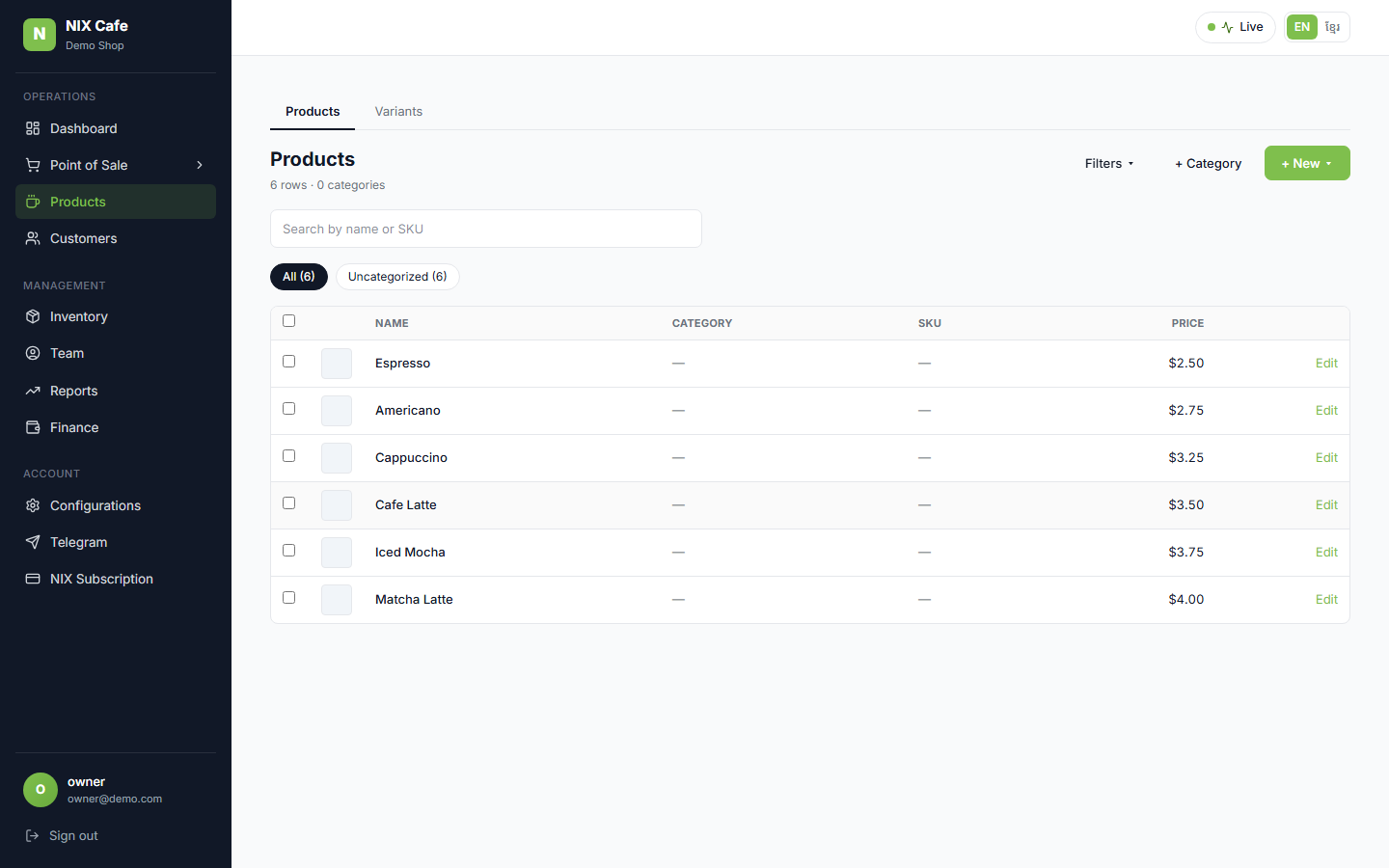Check the Iced Mocha row checkbox

288,551
